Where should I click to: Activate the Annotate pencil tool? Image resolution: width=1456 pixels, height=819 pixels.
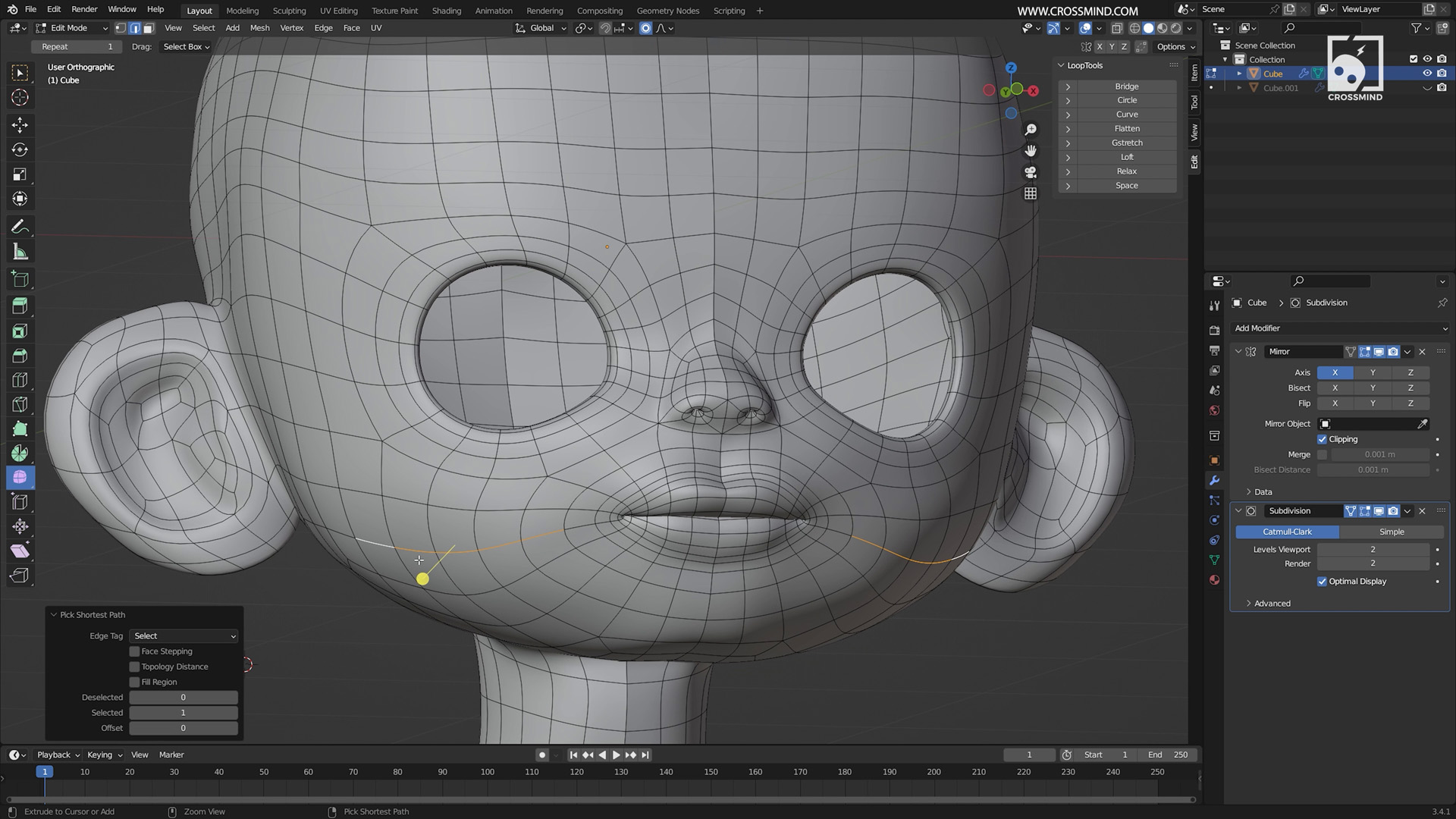click(20, 227)
